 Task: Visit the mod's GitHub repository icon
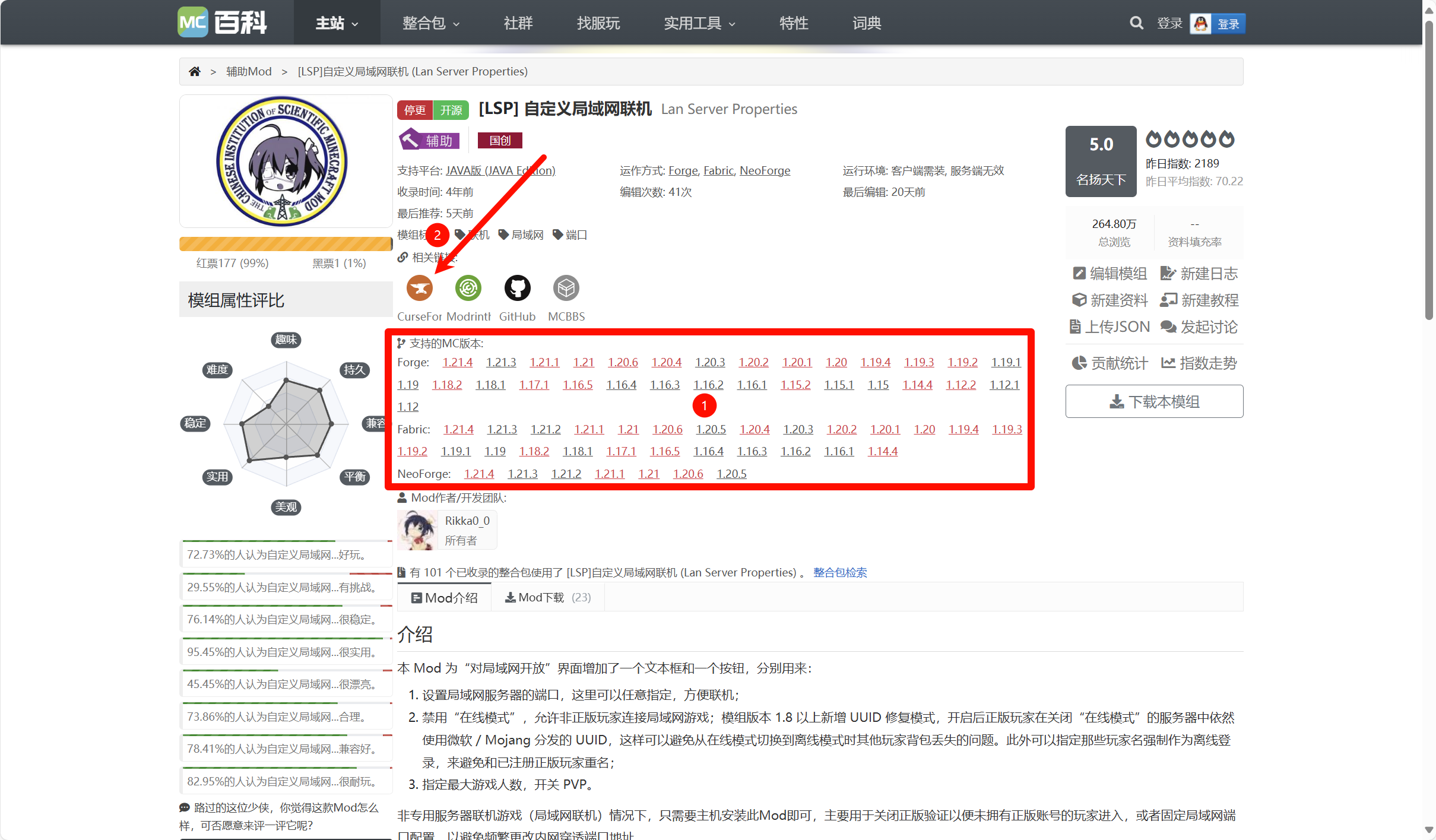click(x=517, y=288)
